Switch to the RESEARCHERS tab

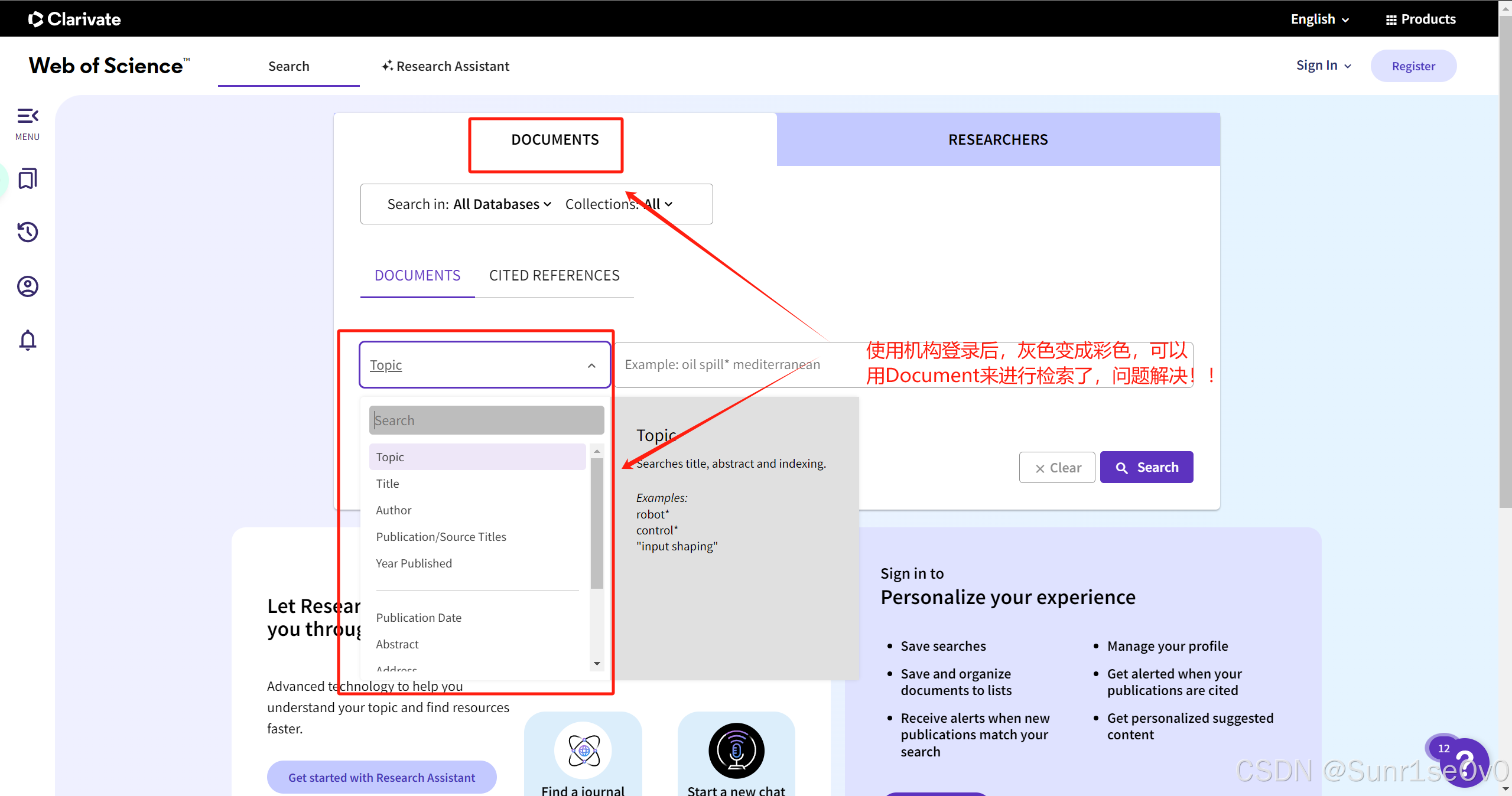click(997, 140)
